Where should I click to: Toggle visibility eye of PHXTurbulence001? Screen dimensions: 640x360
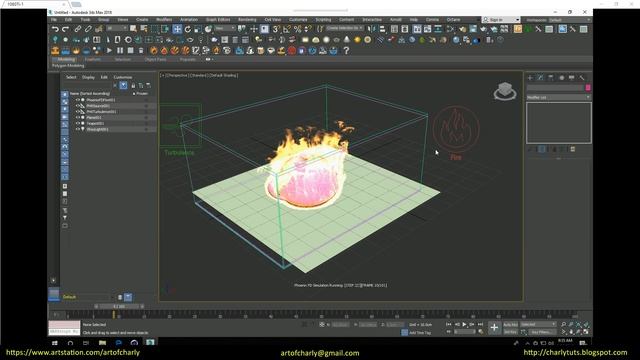click(x=77, y=111)
